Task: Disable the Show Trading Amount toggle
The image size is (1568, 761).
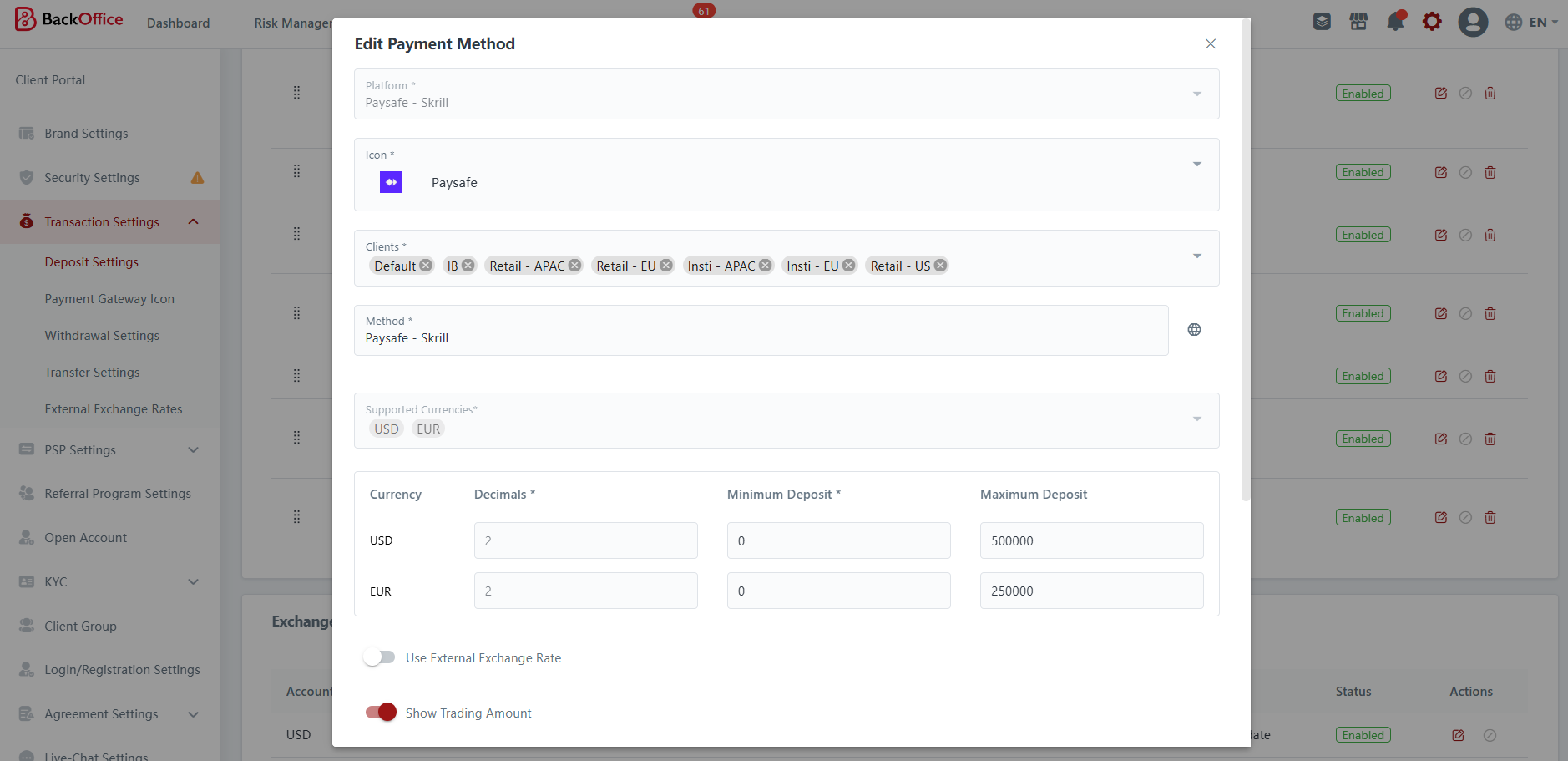Action: (381, 713)
